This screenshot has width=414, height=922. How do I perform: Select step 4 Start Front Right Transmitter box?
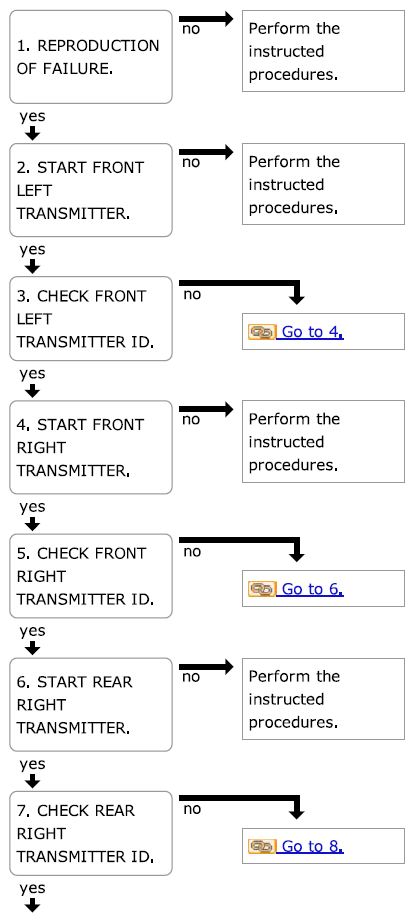pos(91,447)
